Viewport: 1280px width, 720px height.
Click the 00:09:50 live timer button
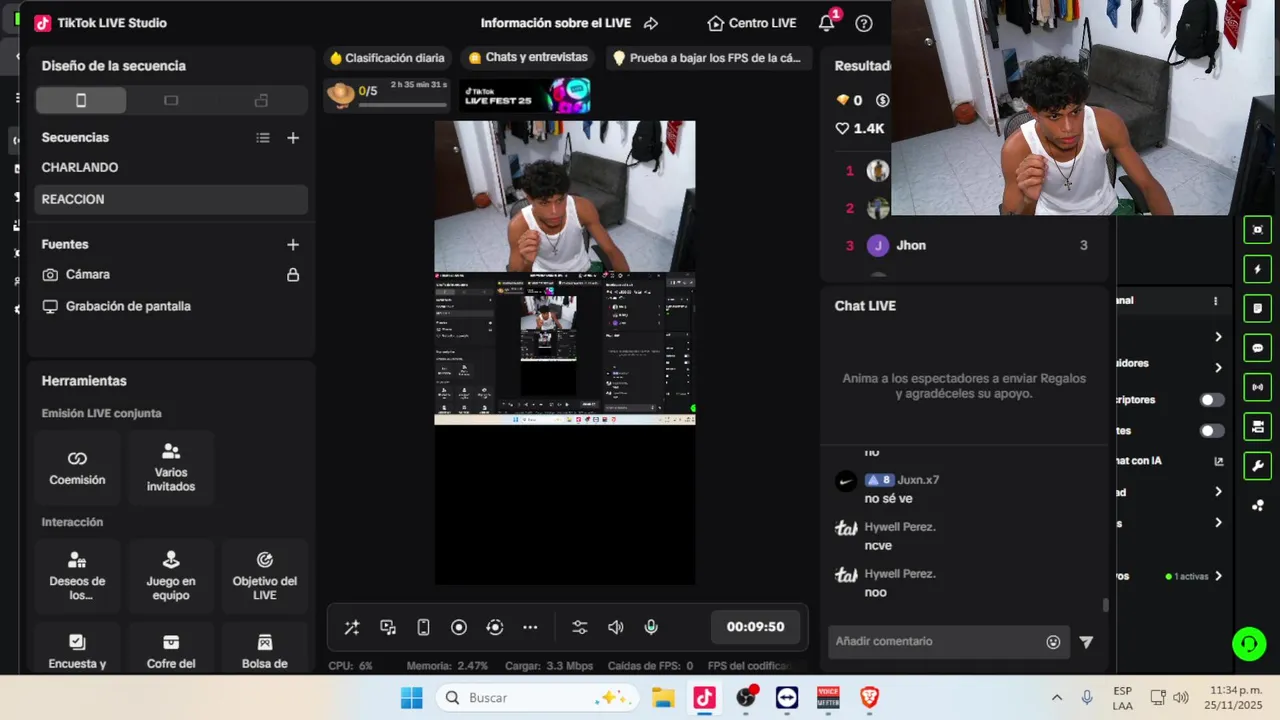coord(755,627)
